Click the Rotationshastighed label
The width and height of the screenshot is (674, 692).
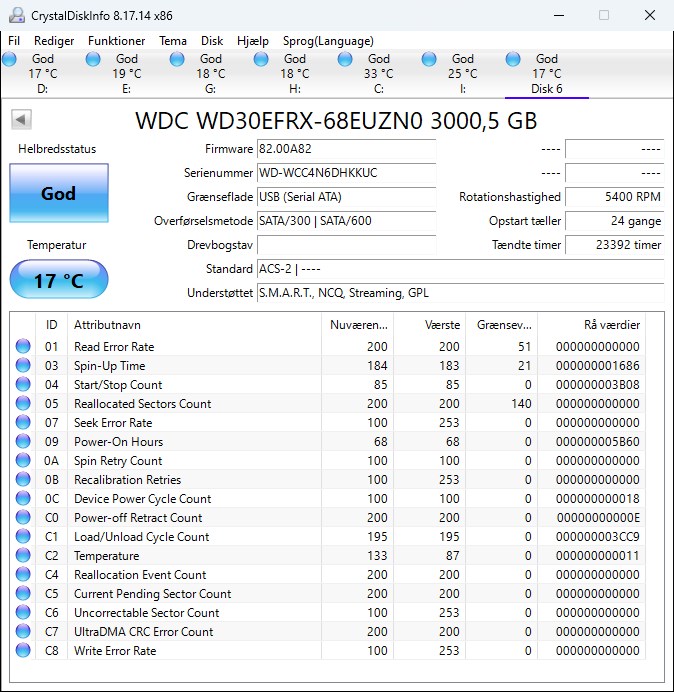[x=510, y=197]
